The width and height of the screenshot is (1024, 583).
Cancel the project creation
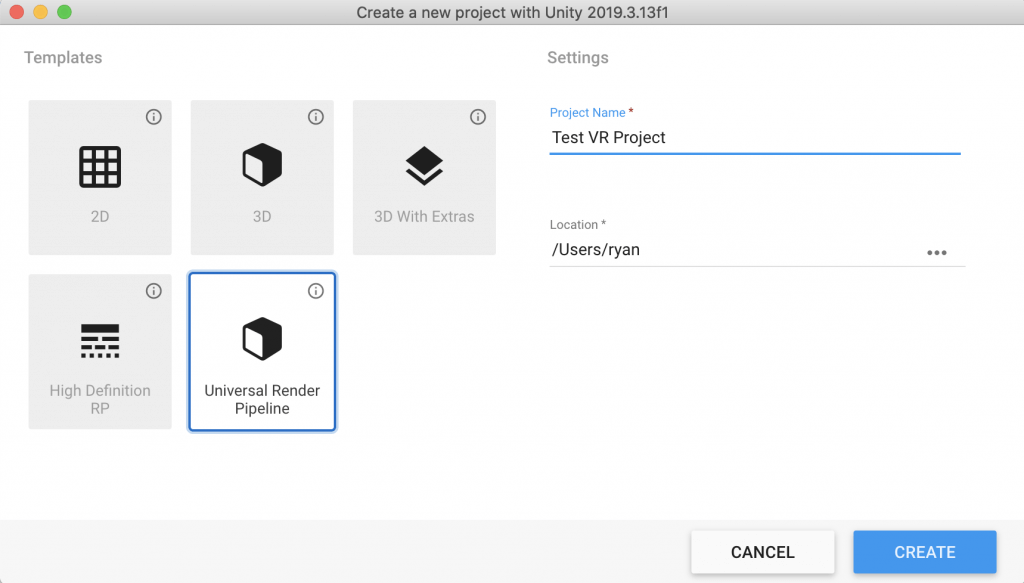pyautogui.click(x=762, y=551)
